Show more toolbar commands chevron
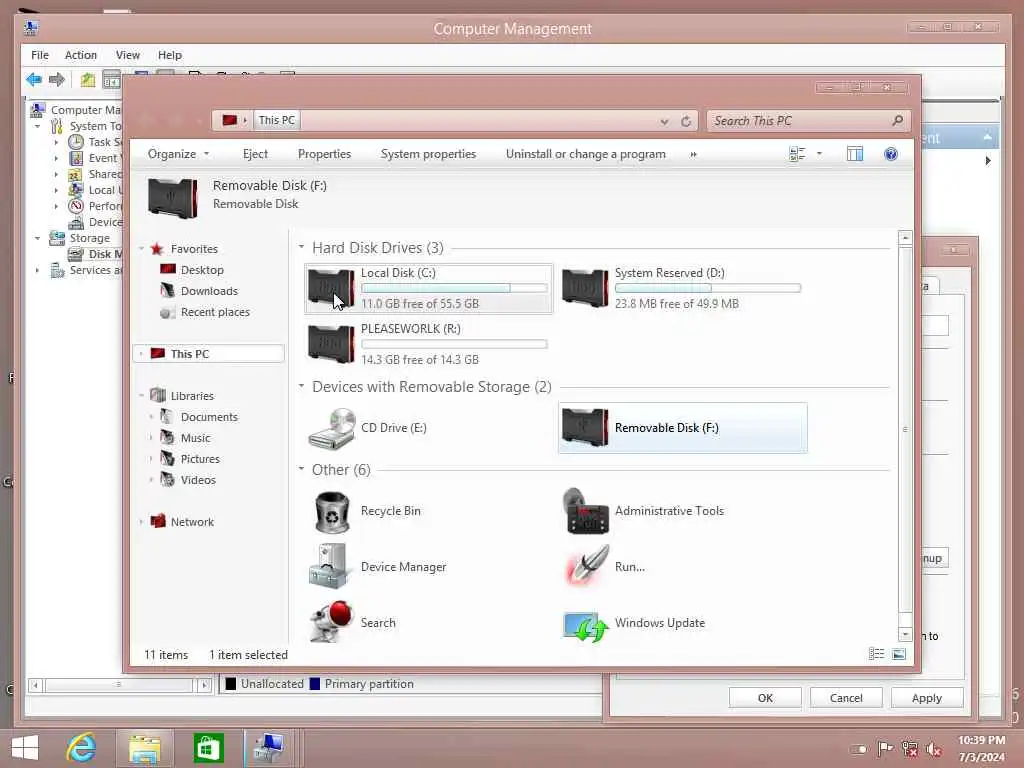The height and width of the screenshot is (768, 1024). click(694, 154)
